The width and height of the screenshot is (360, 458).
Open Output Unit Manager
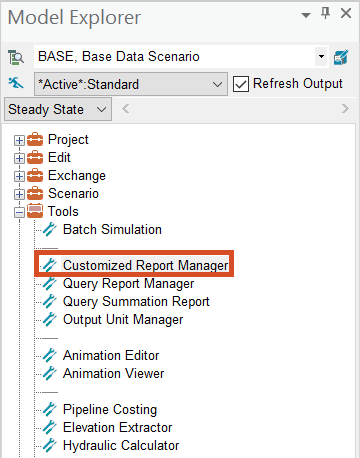pos(123,319)
